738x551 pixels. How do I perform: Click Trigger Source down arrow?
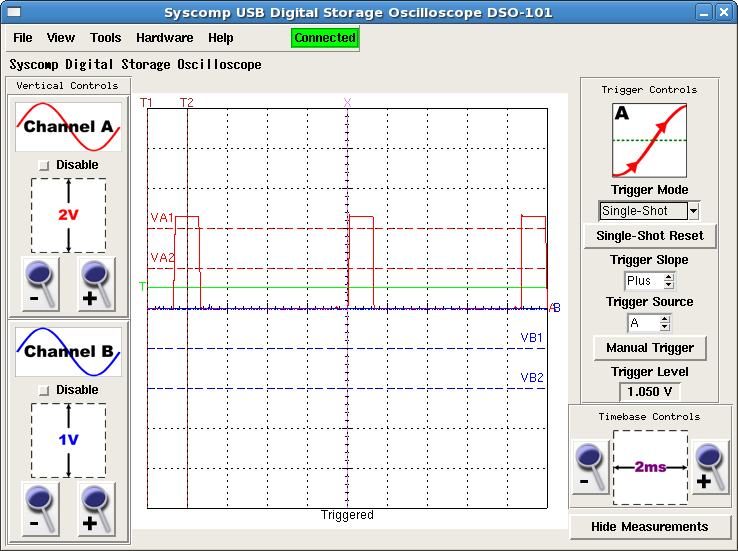pos(665,327)
